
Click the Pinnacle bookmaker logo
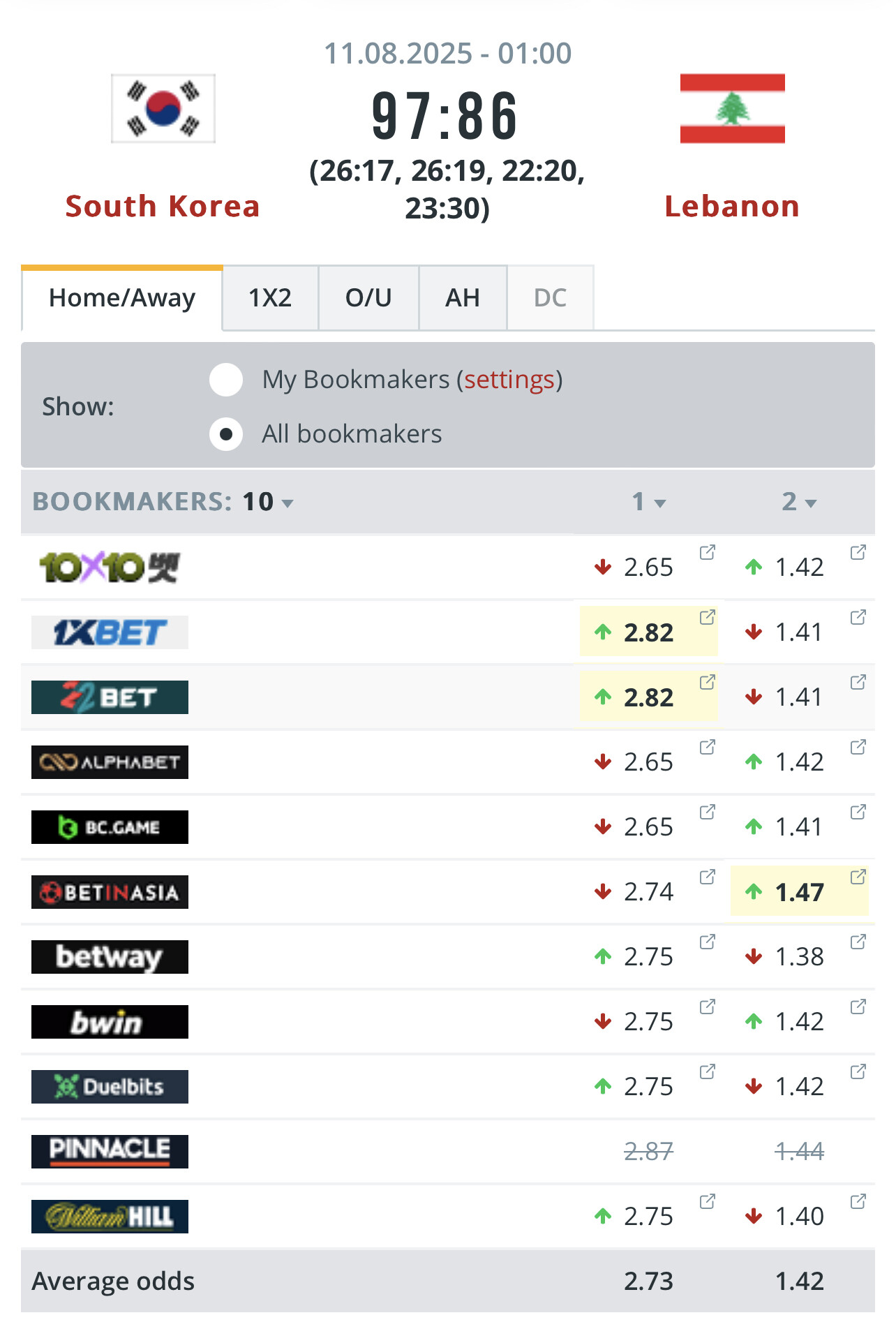[x=110, y=1152]
